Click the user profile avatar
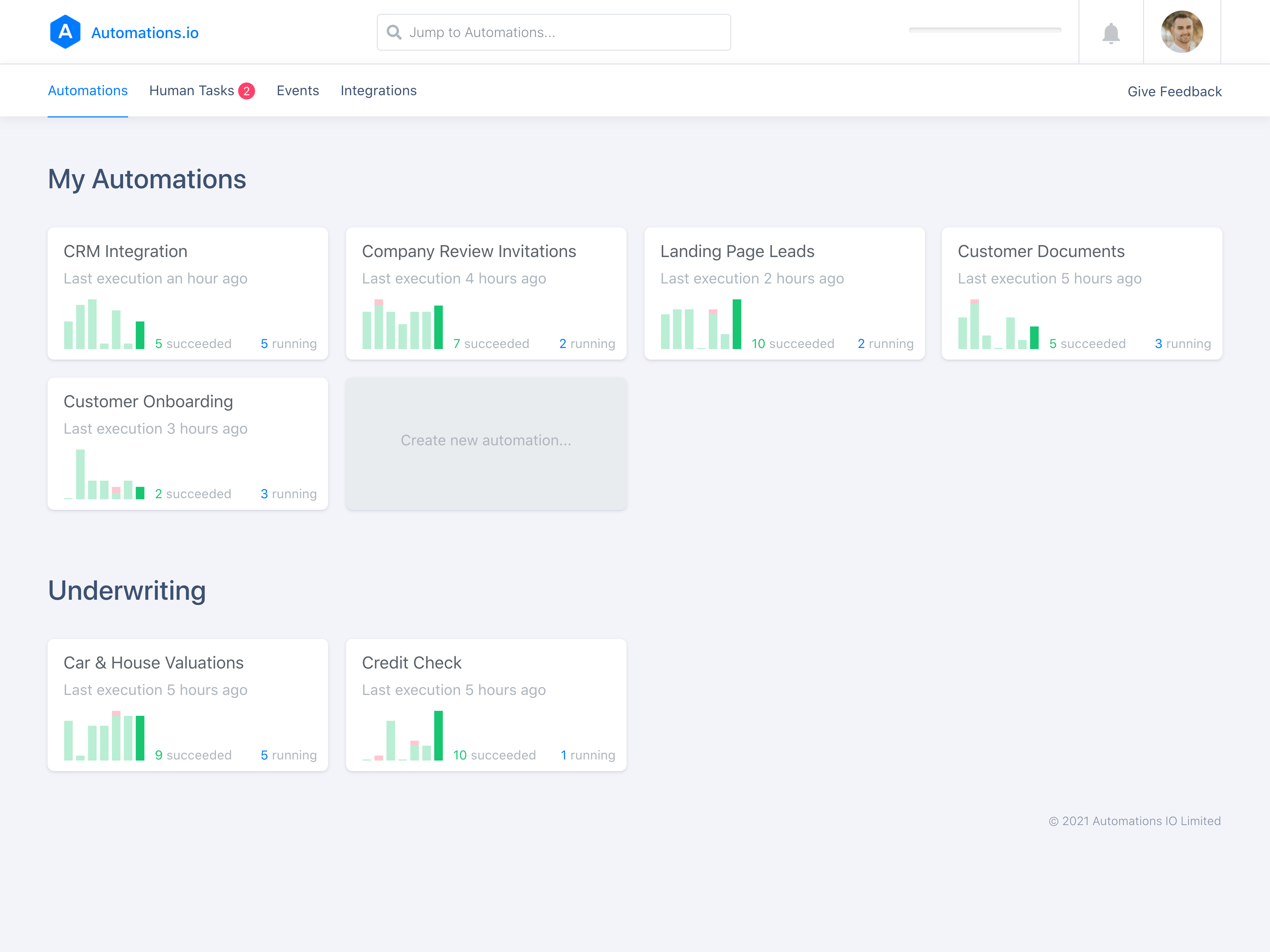 tap(1181, 32)
